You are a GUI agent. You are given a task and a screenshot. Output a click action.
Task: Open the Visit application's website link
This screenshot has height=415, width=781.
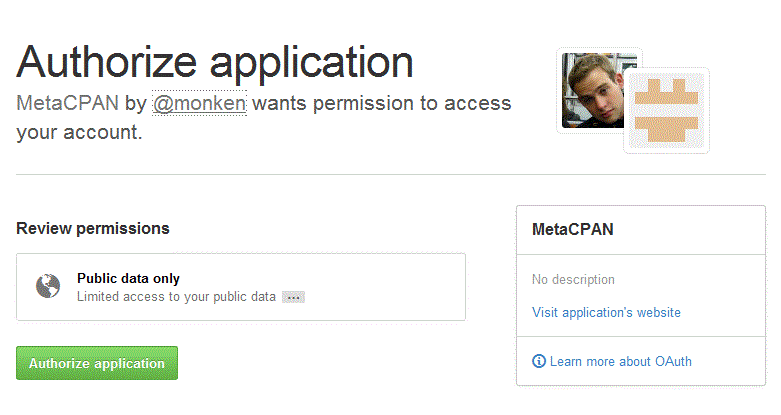(x=606, y=313)
